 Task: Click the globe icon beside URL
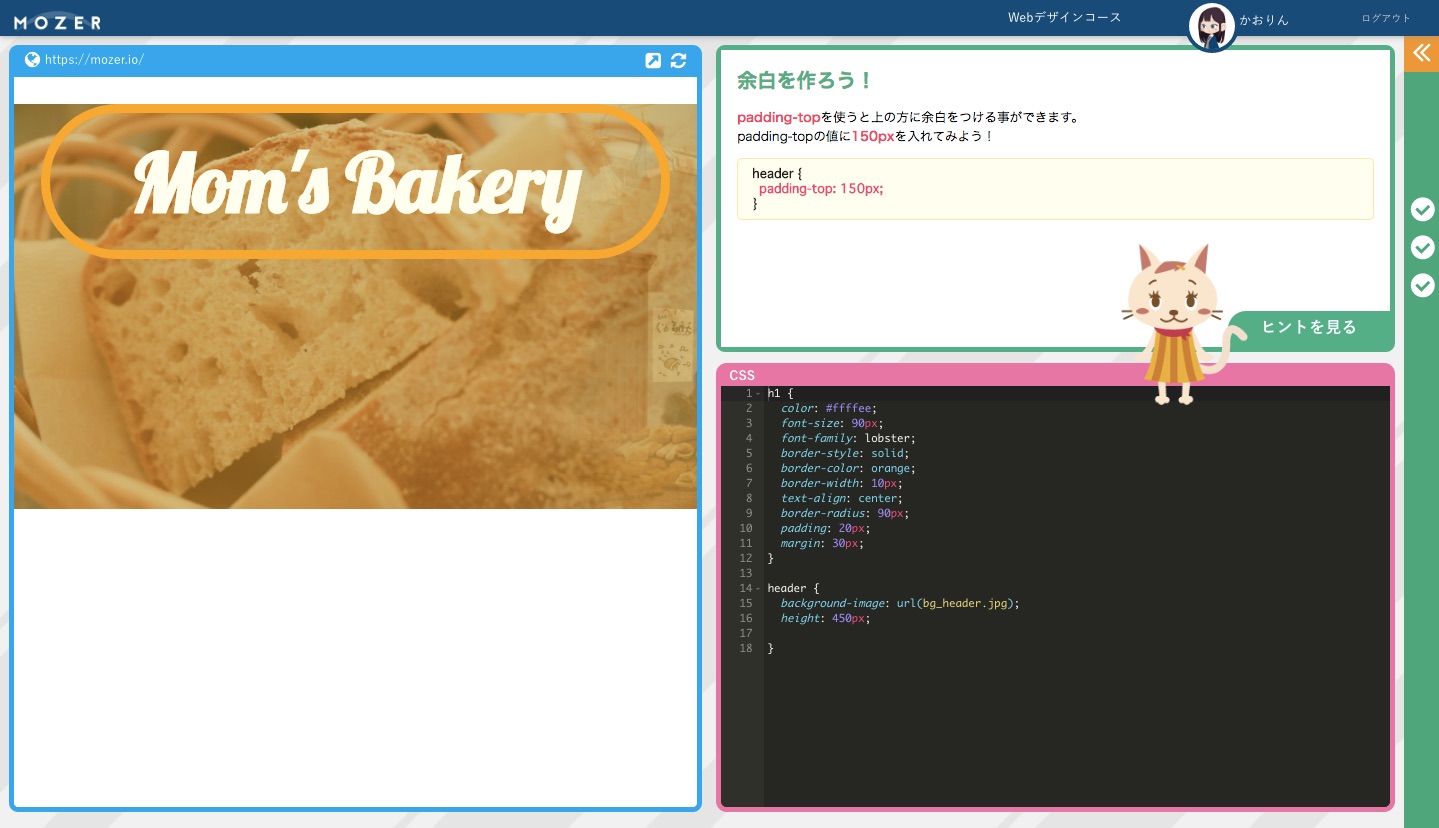pos(32,60)
